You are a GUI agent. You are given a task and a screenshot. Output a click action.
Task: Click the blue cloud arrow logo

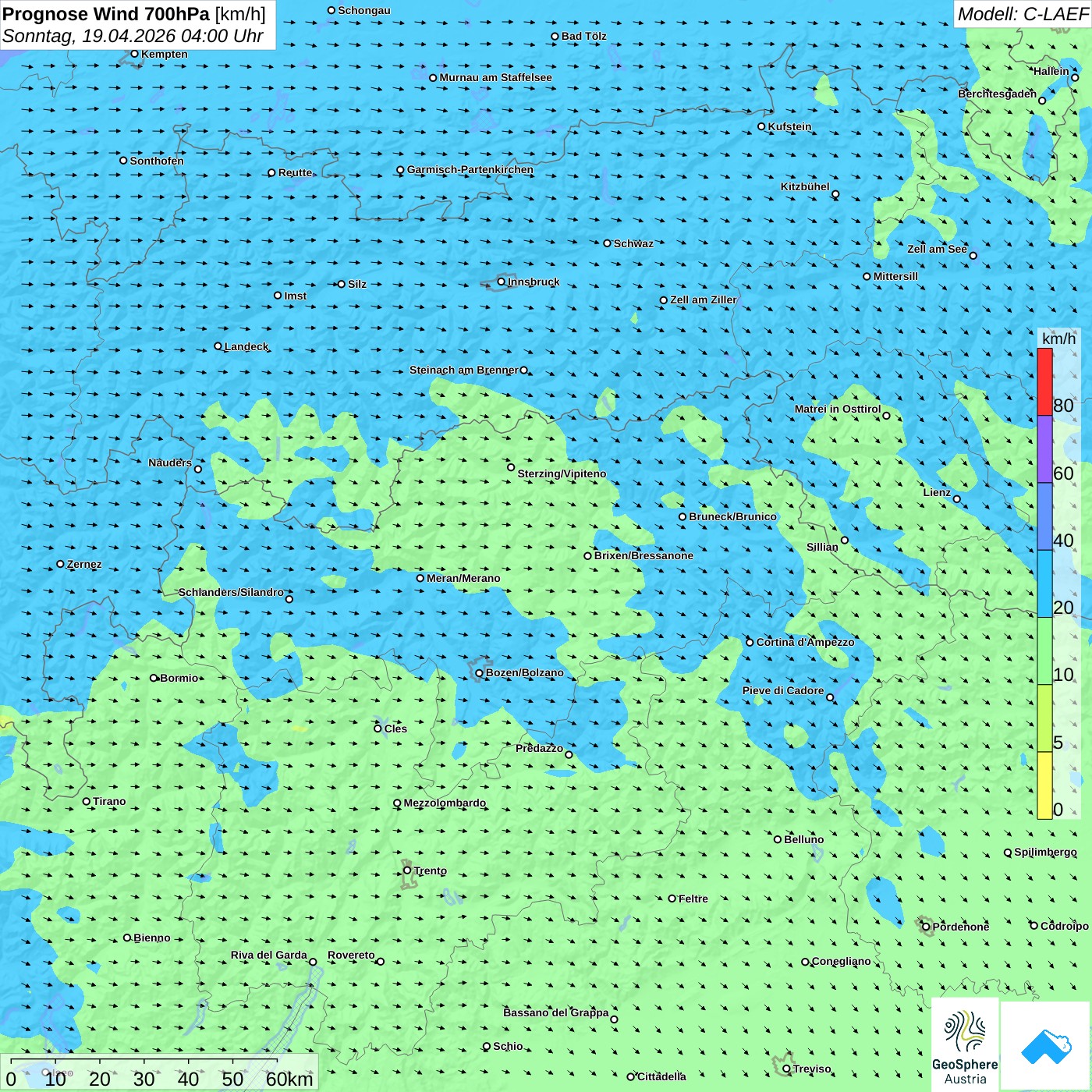pyautogui.click(x=1046, y=1046)
